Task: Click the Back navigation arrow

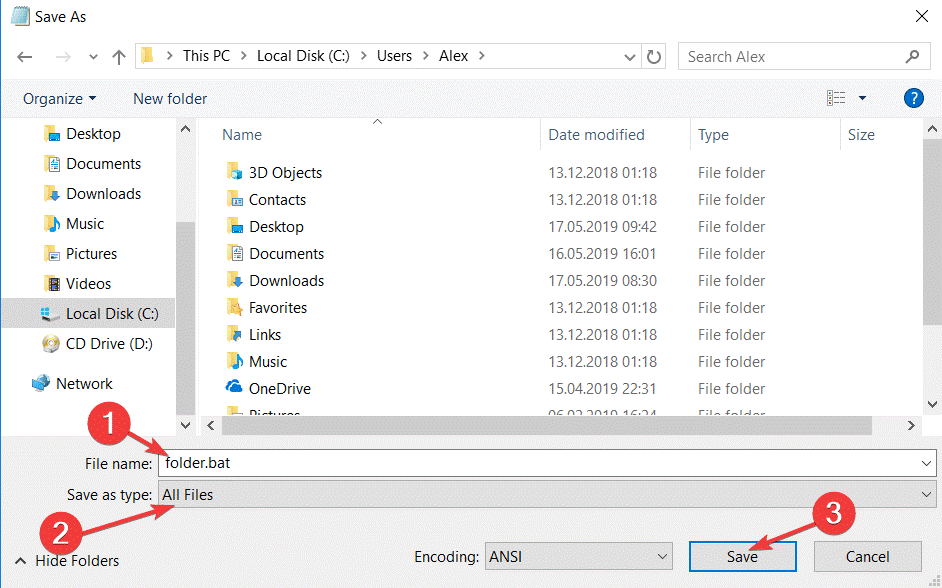Action: (x=25, y=57)
